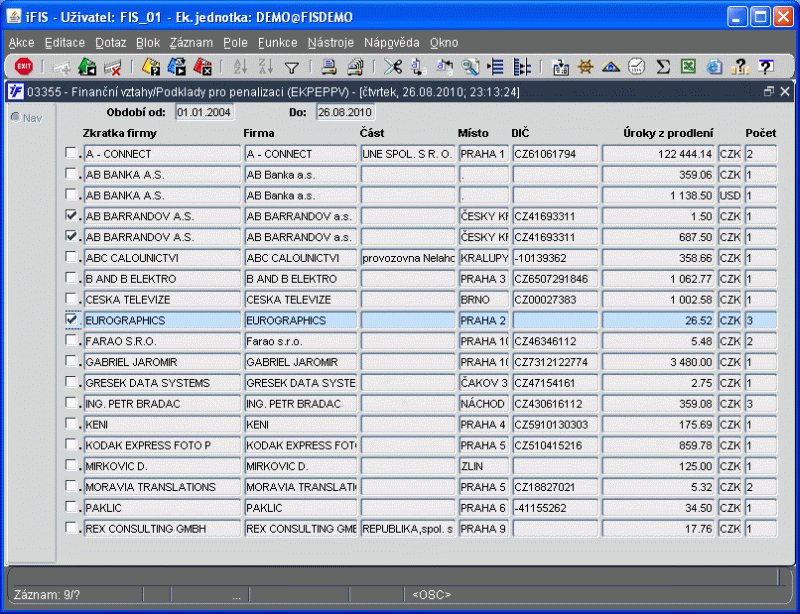Click the yellow enter-query icon

pyautogui.click(x=151, y=66)
